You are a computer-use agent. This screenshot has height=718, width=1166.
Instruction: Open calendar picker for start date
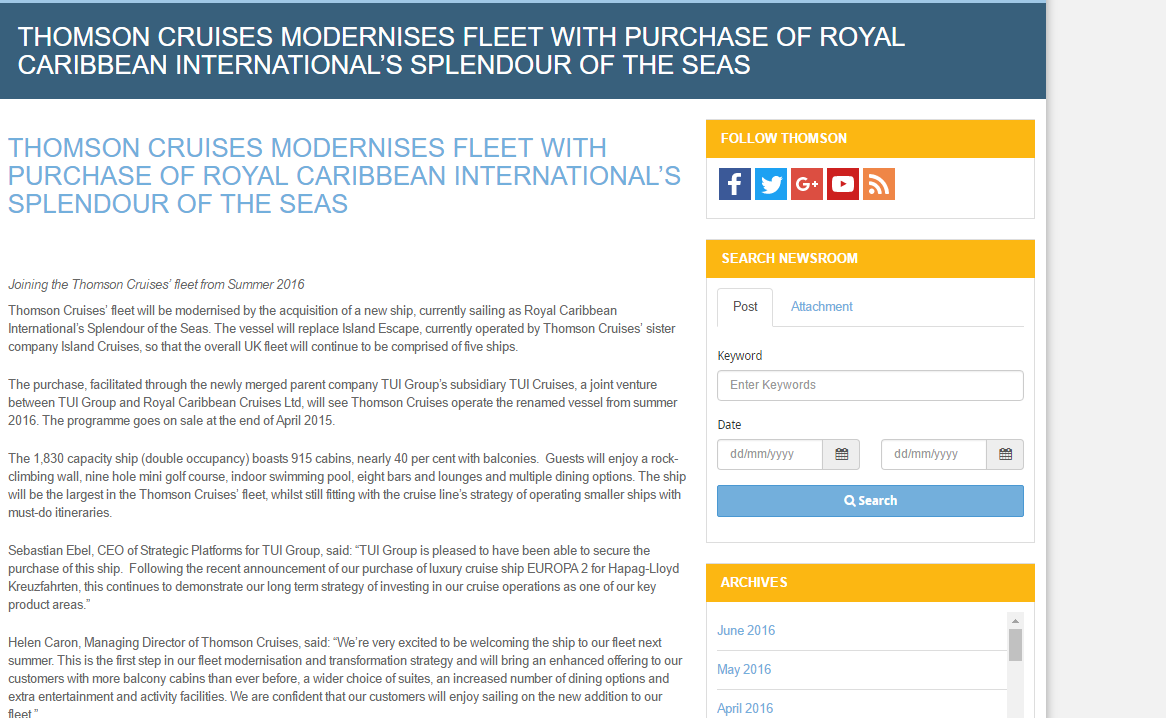point(841,454)
